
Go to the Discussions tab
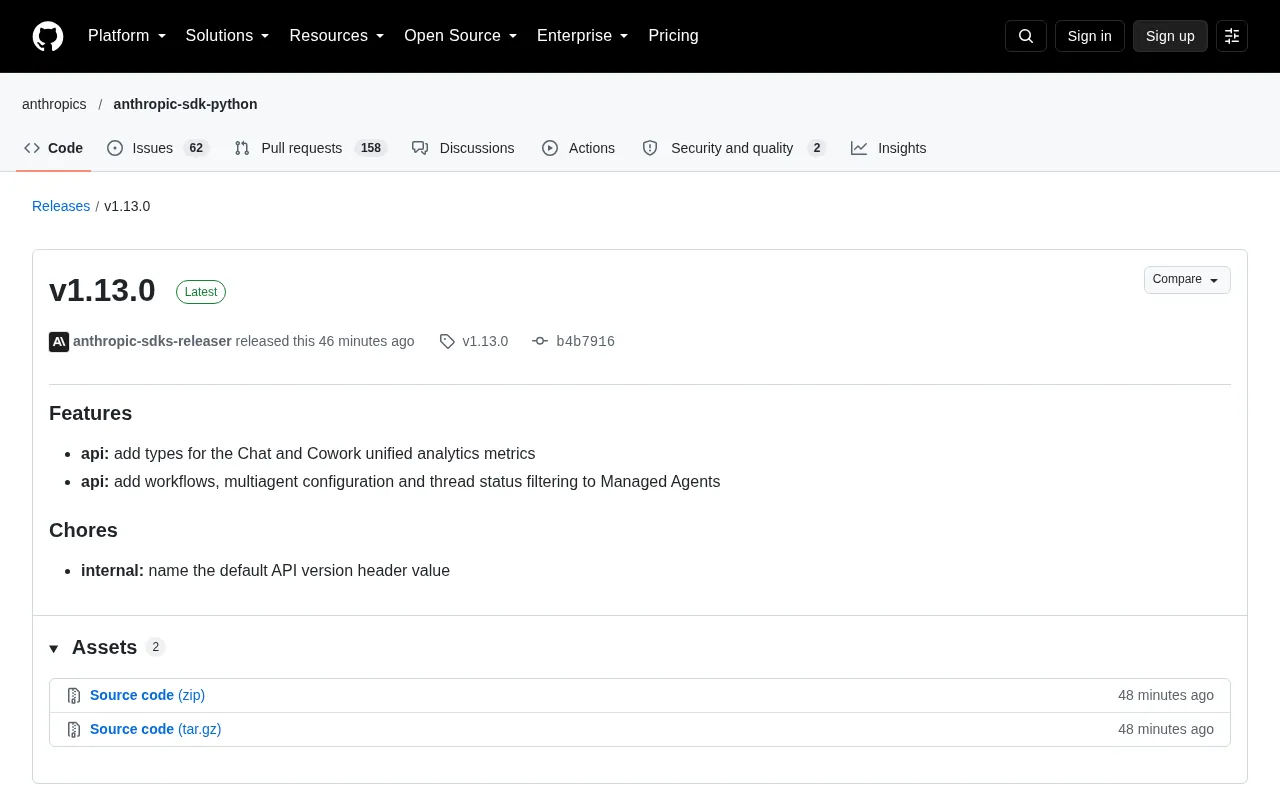point(463,148)
